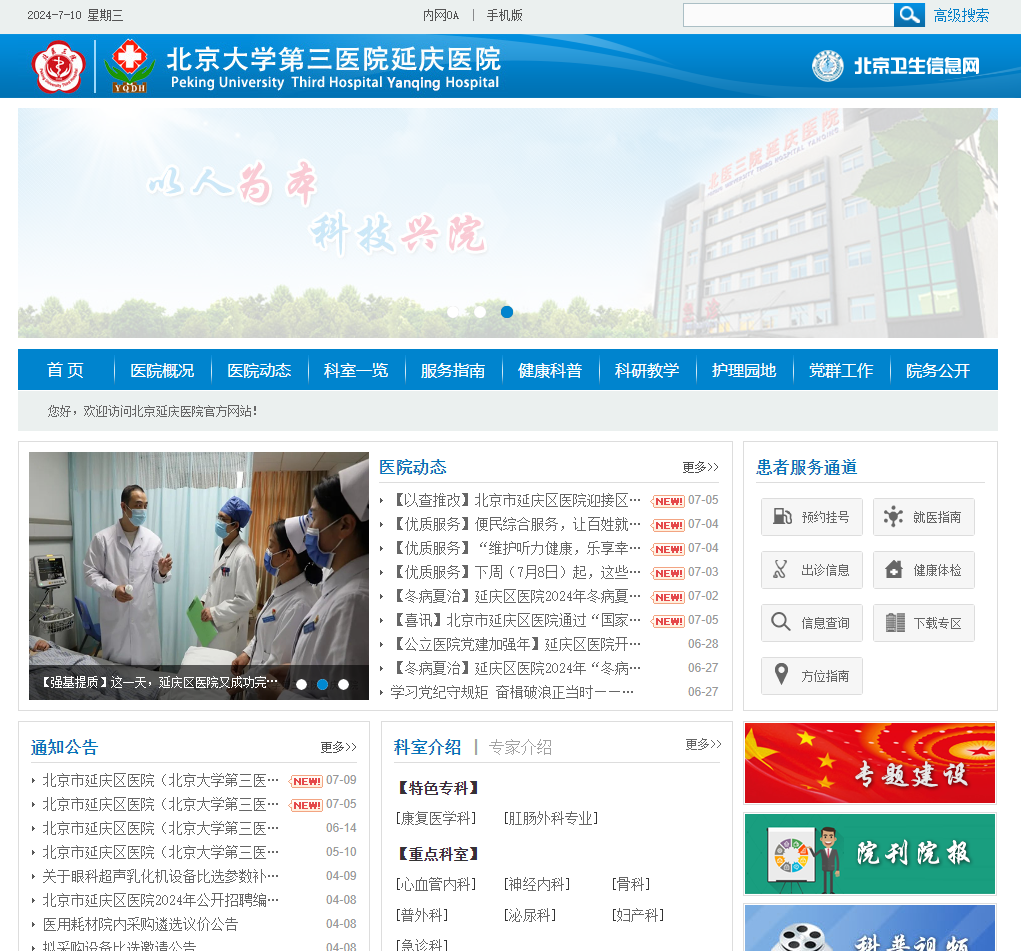
Task: Open 关于眼科超声乳化机设备比选 notice
Action: point(160,876)
